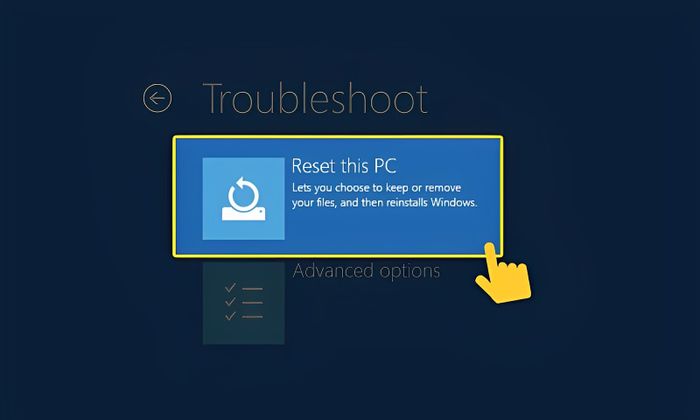Go back using the circled arrow icon

(157, 98)
